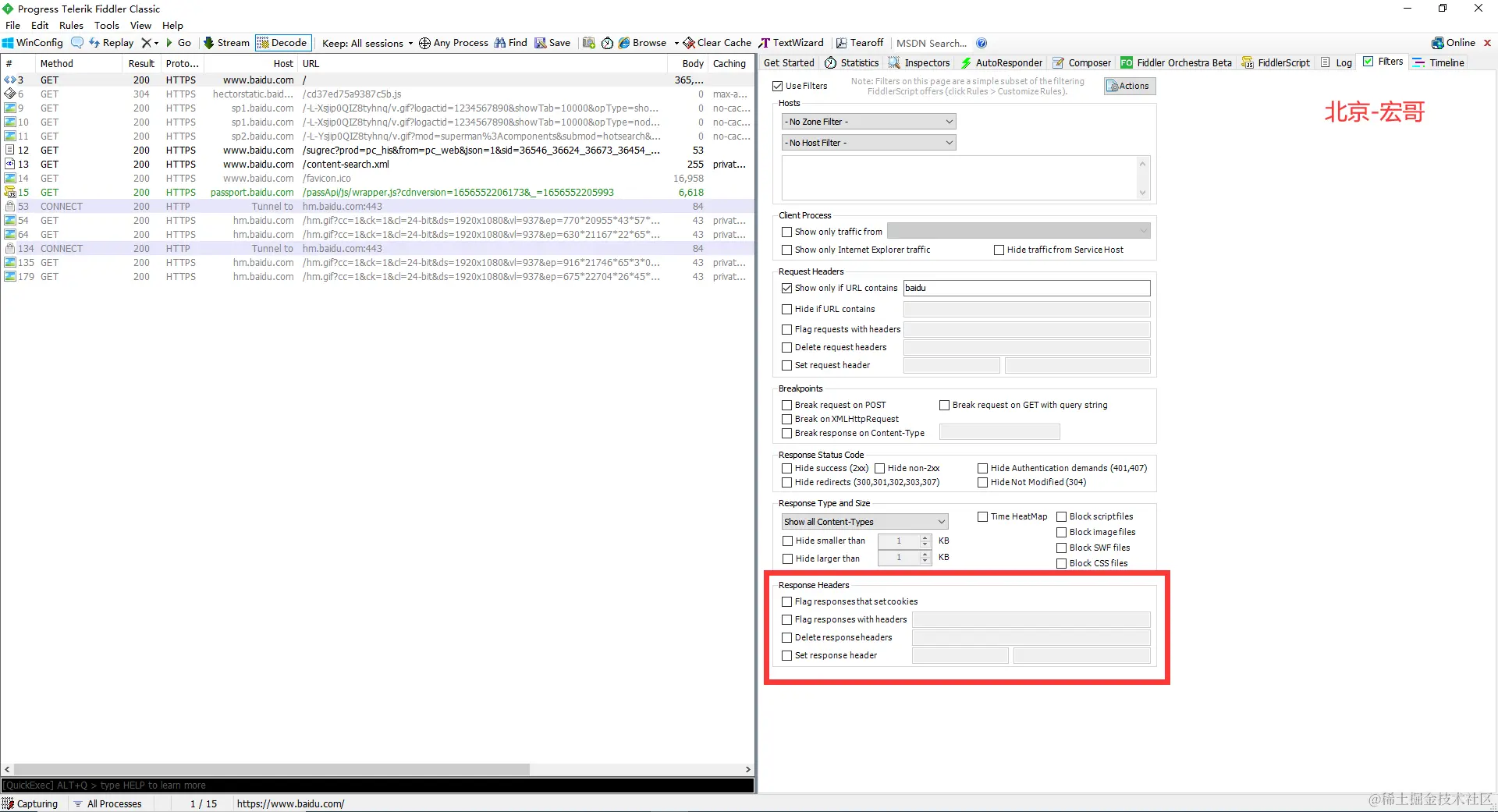Clear Cache via the toolbar

[717, 43]
